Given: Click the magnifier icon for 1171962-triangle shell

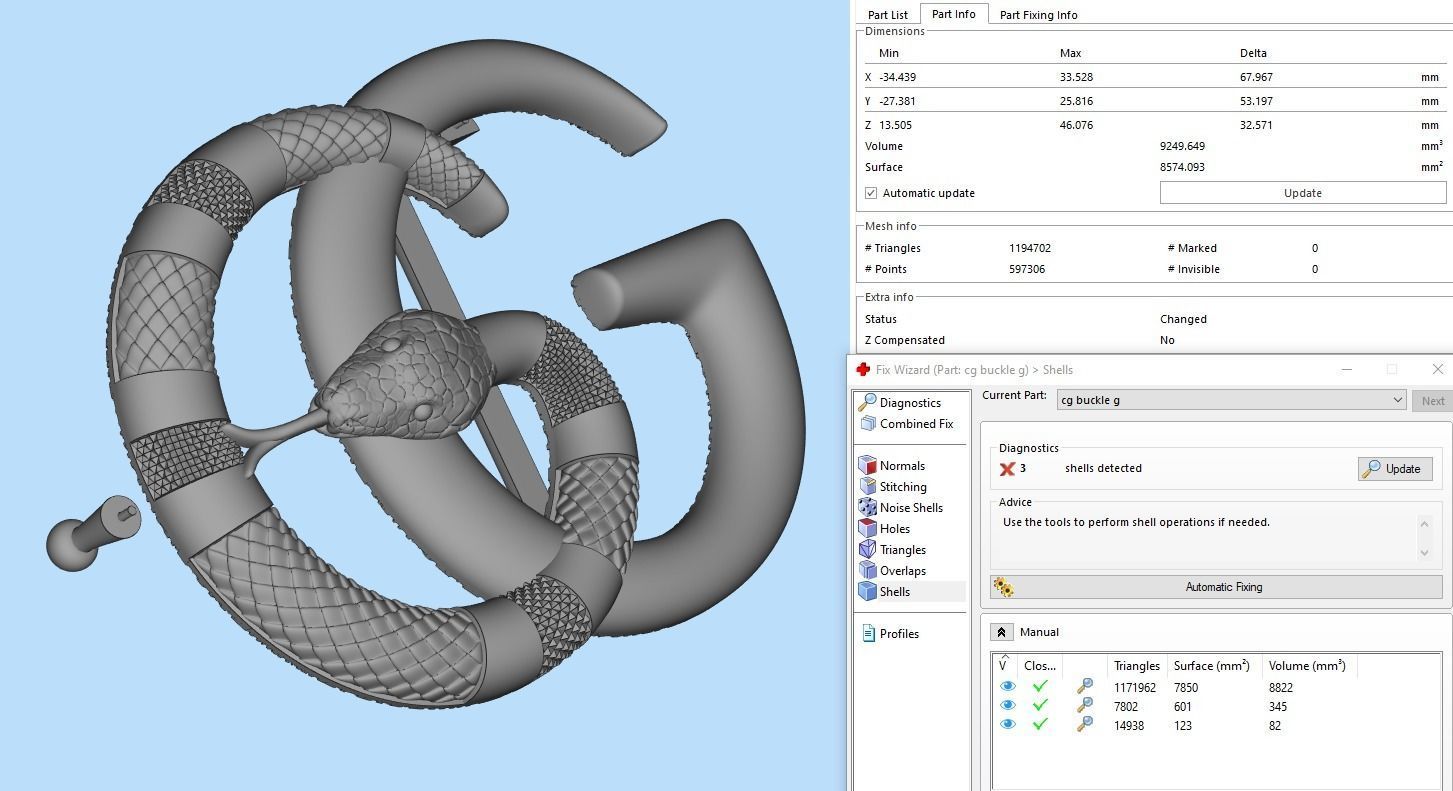Looking at the screenshot, I should coord(1085,687).
